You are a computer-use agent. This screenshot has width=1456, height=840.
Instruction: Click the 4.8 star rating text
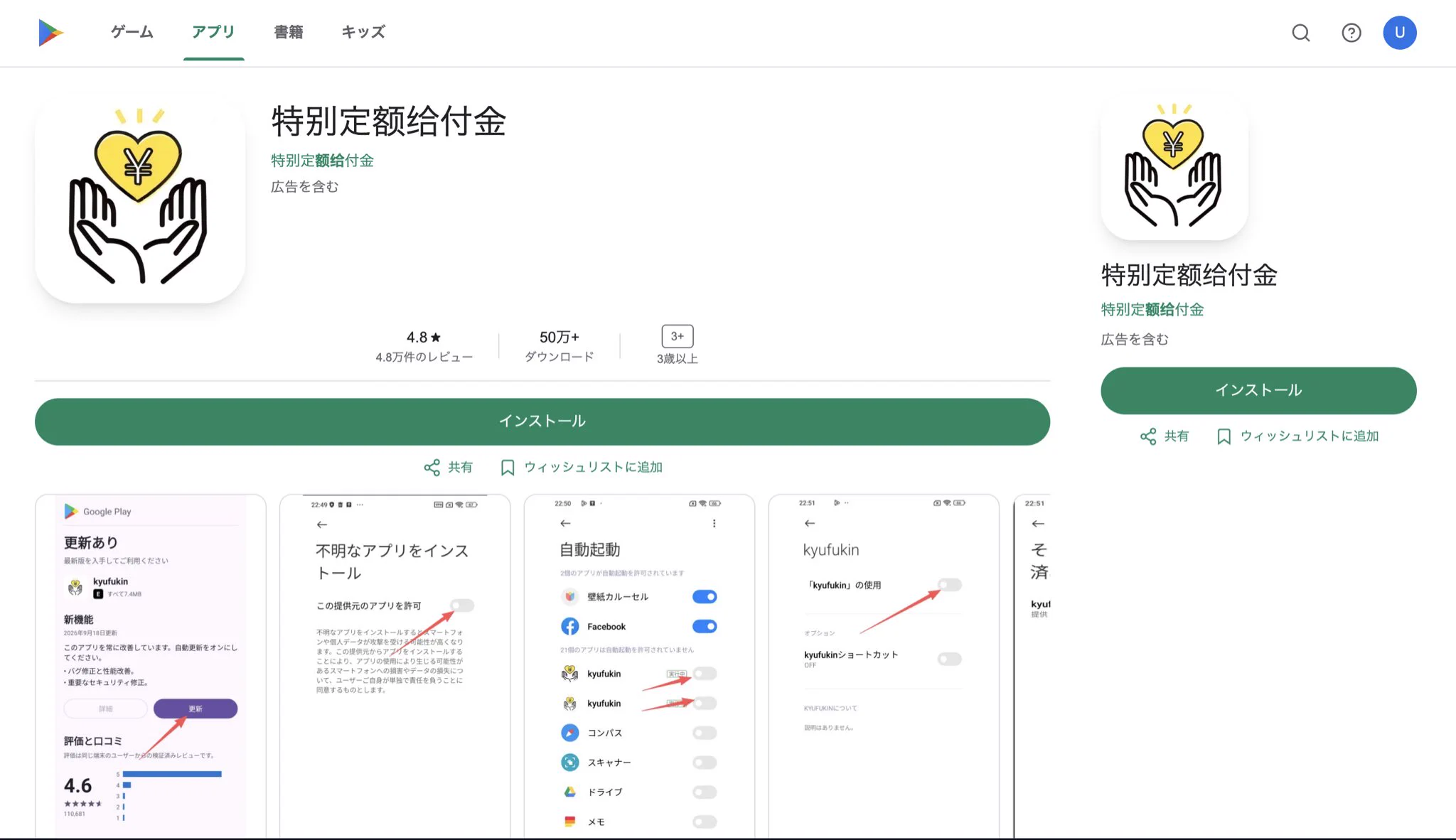[424, 338]
